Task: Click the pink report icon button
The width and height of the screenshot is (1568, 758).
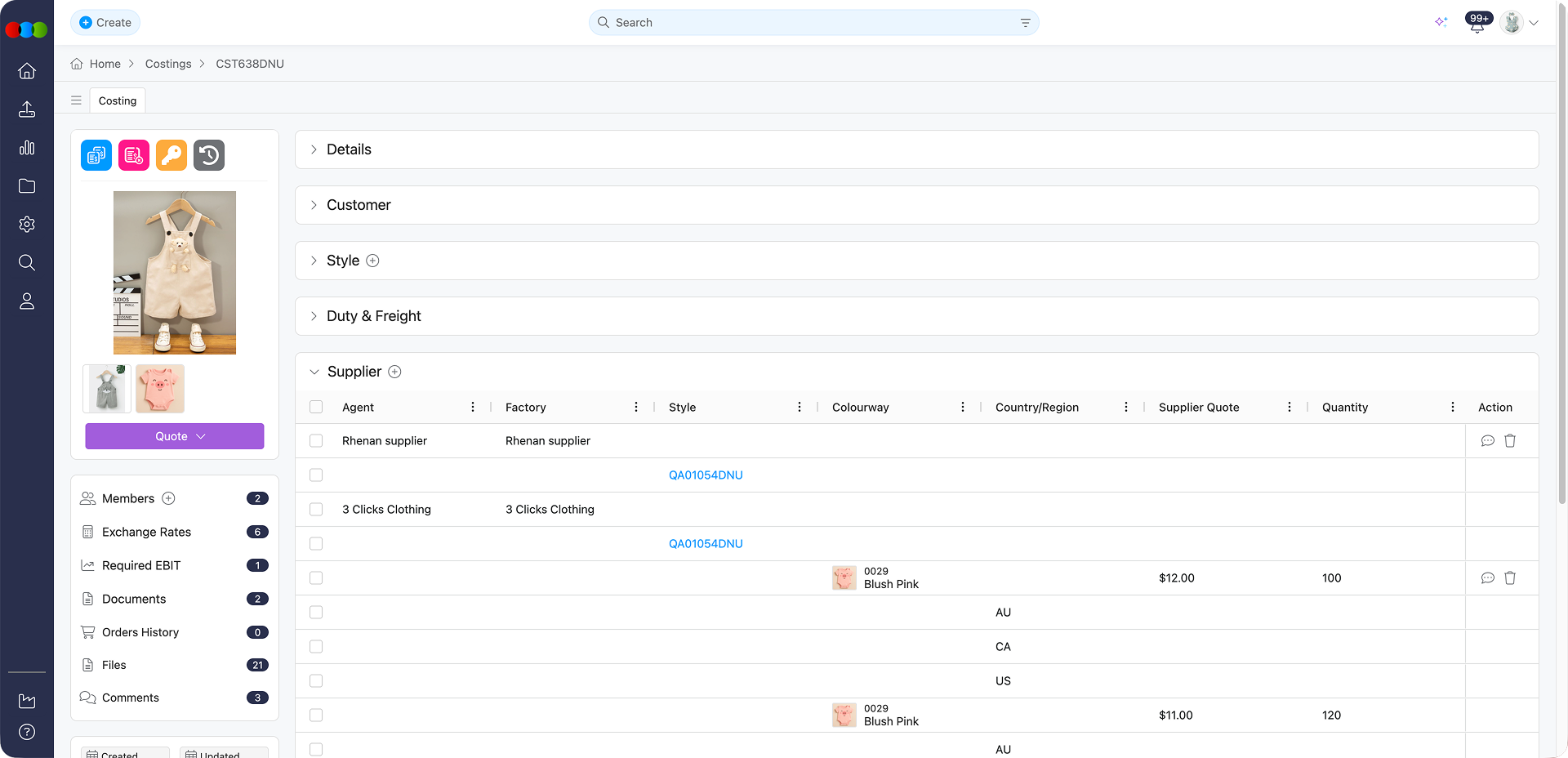Action: pyautogui.click(x=134, y=155)
